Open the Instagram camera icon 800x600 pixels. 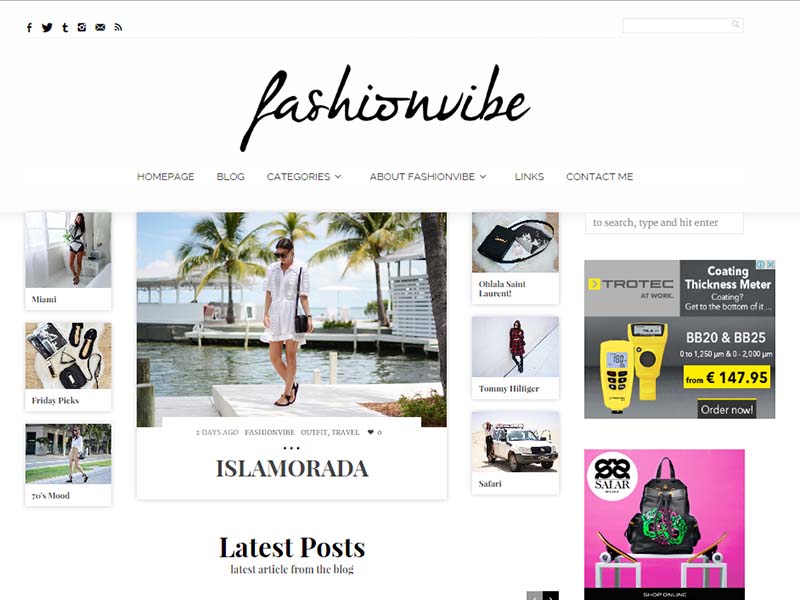tap(82, 28)
